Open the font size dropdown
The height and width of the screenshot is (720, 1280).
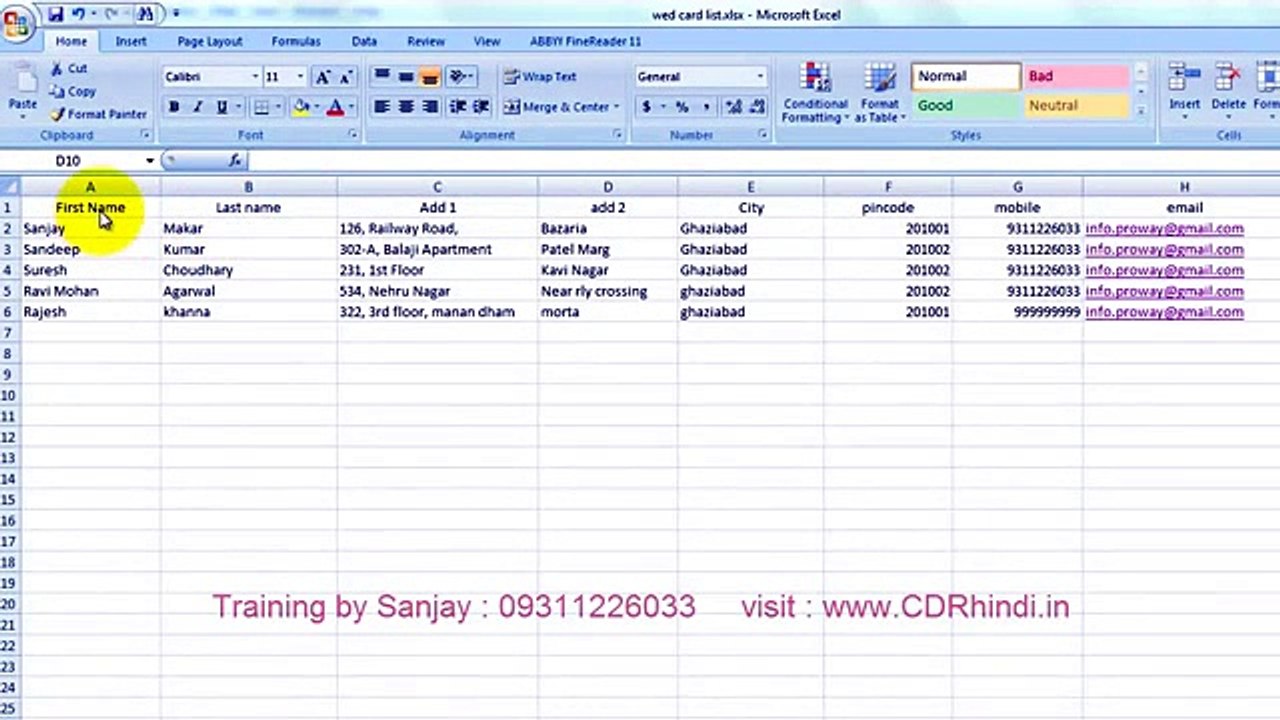(x=300, y=77)
